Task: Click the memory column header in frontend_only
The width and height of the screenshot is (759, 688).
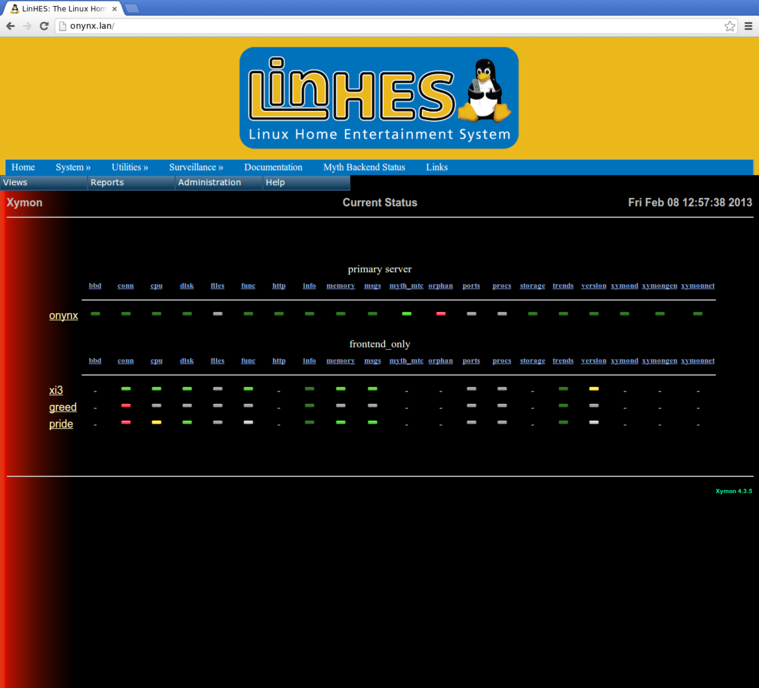Action: pos(340,361)
